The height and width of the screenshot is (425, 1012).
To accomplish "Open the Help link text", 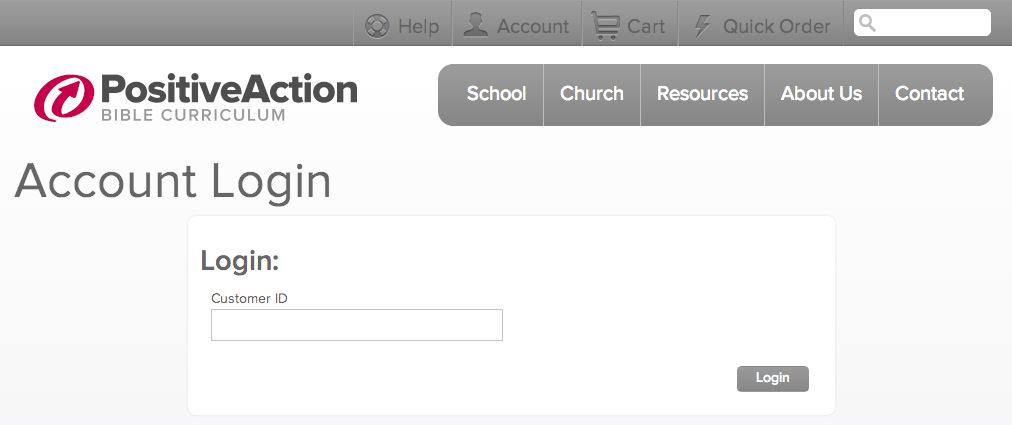I will click(418, 26).
